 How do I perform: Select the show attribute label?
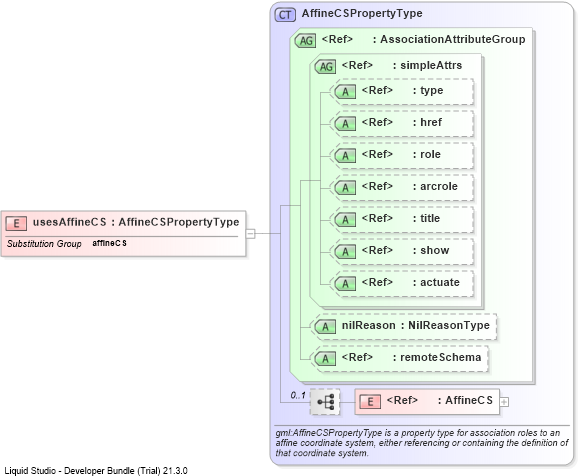point(435,250)
